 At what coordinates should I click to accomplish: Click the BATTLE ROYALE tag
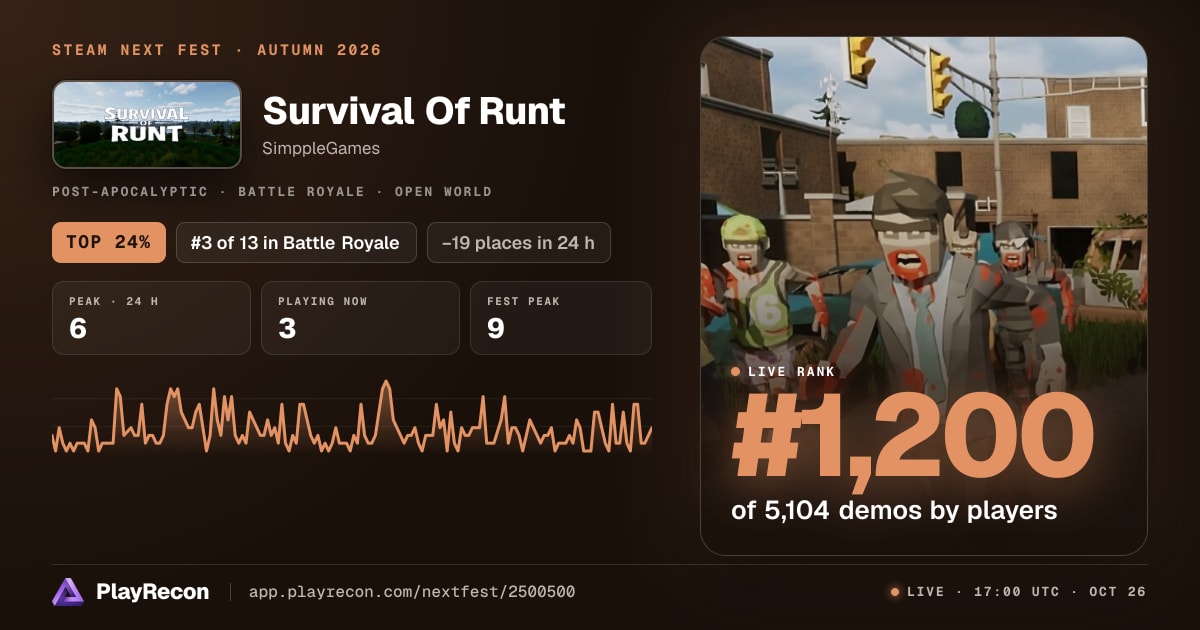pyautogui.click(x=301, y=192)
